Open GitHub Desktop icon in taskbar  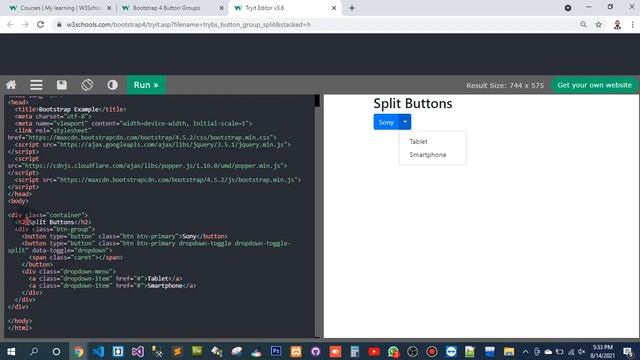pos(316,351)
